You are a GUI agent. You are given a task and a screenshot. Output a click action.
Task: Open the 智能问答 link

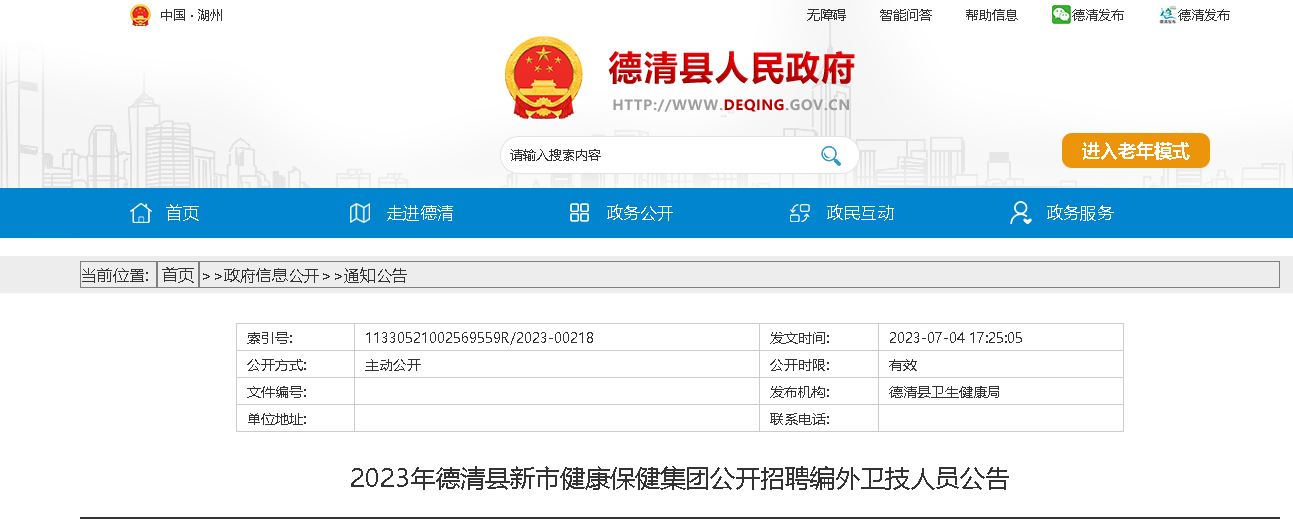point(905,15)
